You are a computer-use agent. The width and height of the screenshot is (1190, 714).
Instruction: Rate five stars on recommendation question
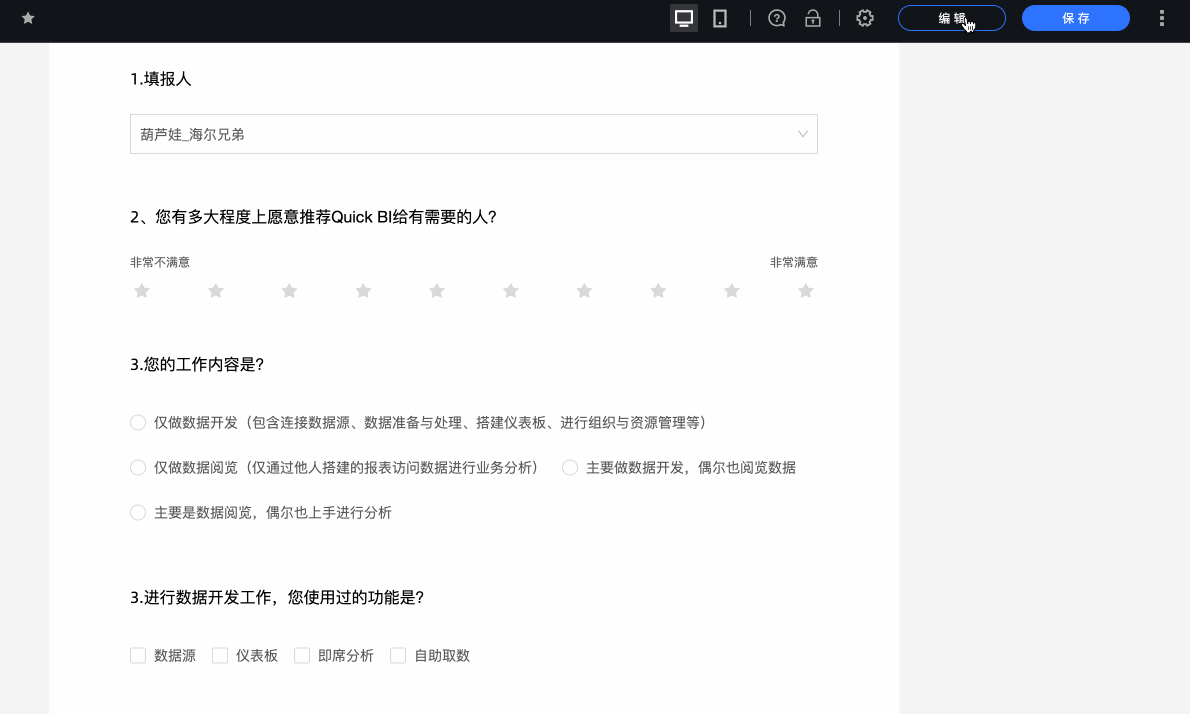pyautogui.click(x=436, y=290)
